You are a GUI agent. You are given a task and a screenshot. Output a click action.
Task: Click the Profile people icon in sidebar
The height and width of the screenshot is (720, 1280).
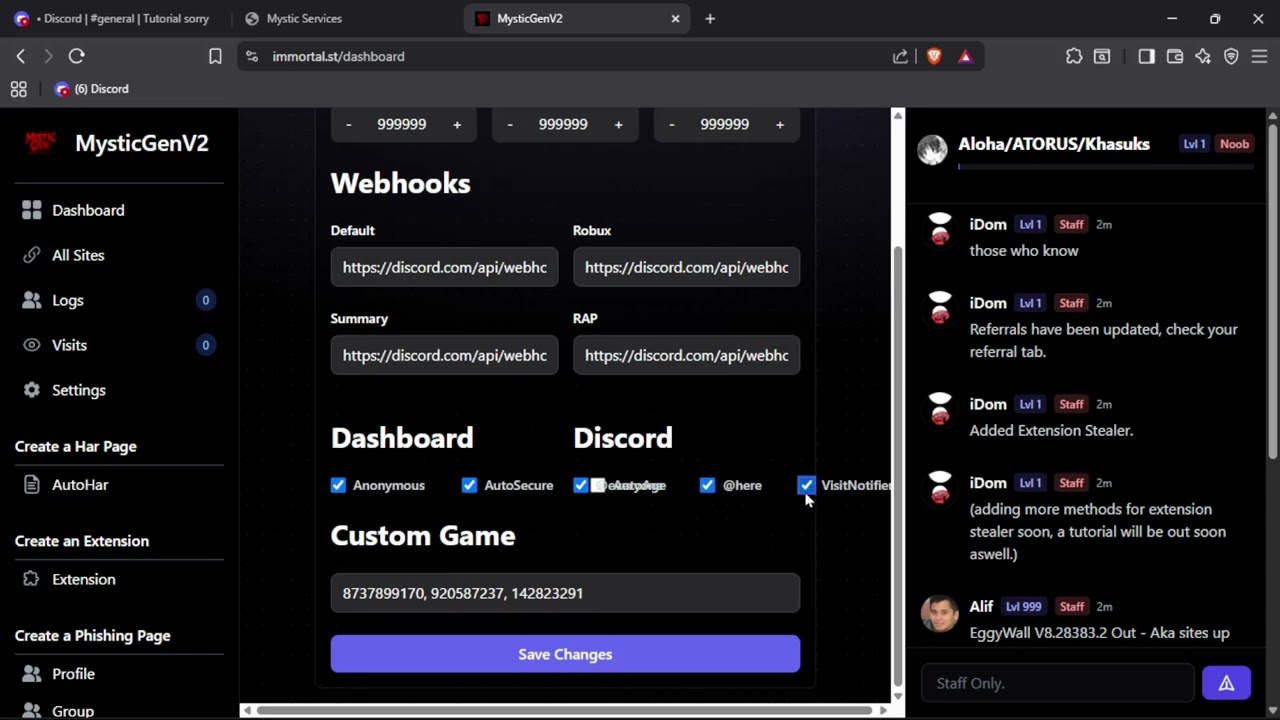32,674
